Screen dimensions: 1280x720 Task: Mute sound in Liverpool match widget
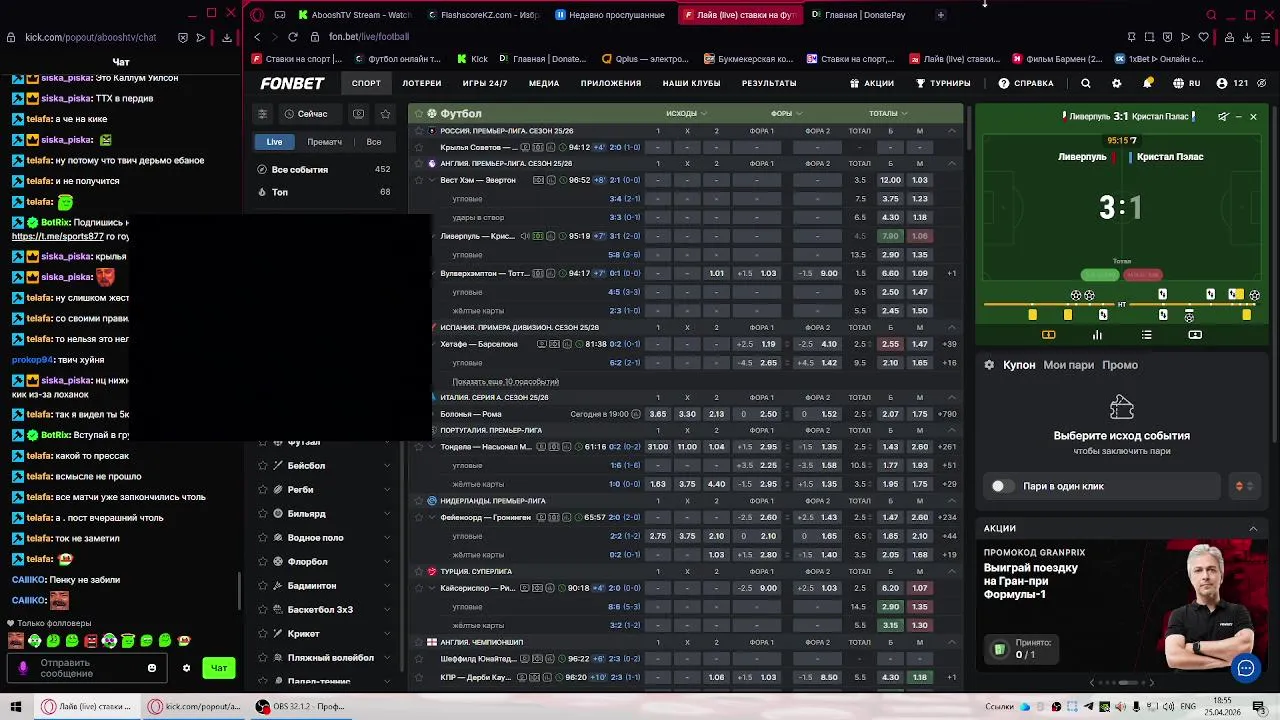[x=1223, y=117]
